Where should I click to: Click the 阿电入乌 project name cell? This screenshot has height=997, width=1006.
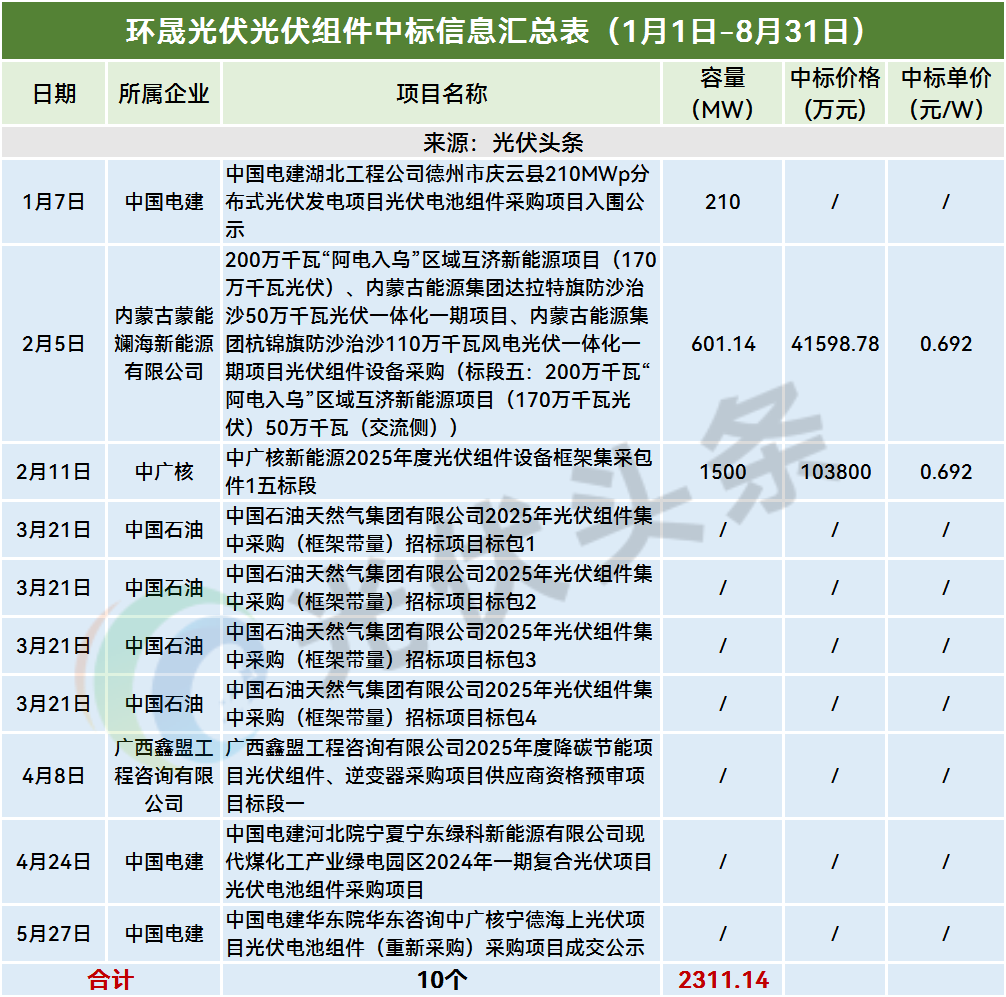(441, 344)
